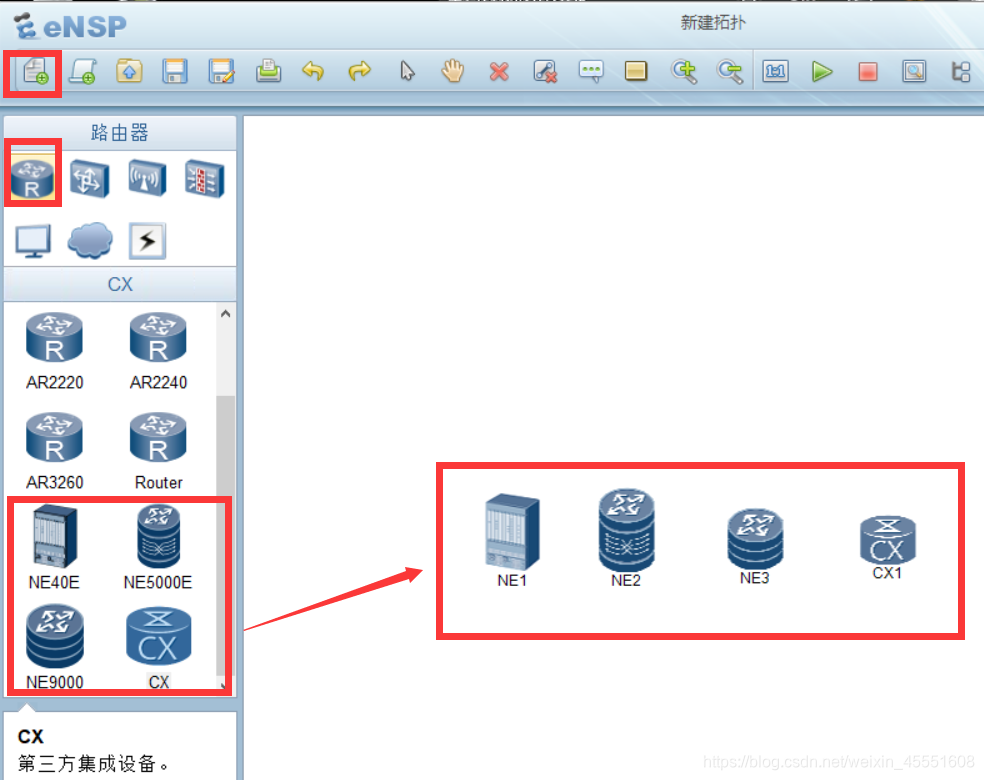Choose the NE9000 device model
Viewport: 984px width, 780px height.
pos(55,647)
